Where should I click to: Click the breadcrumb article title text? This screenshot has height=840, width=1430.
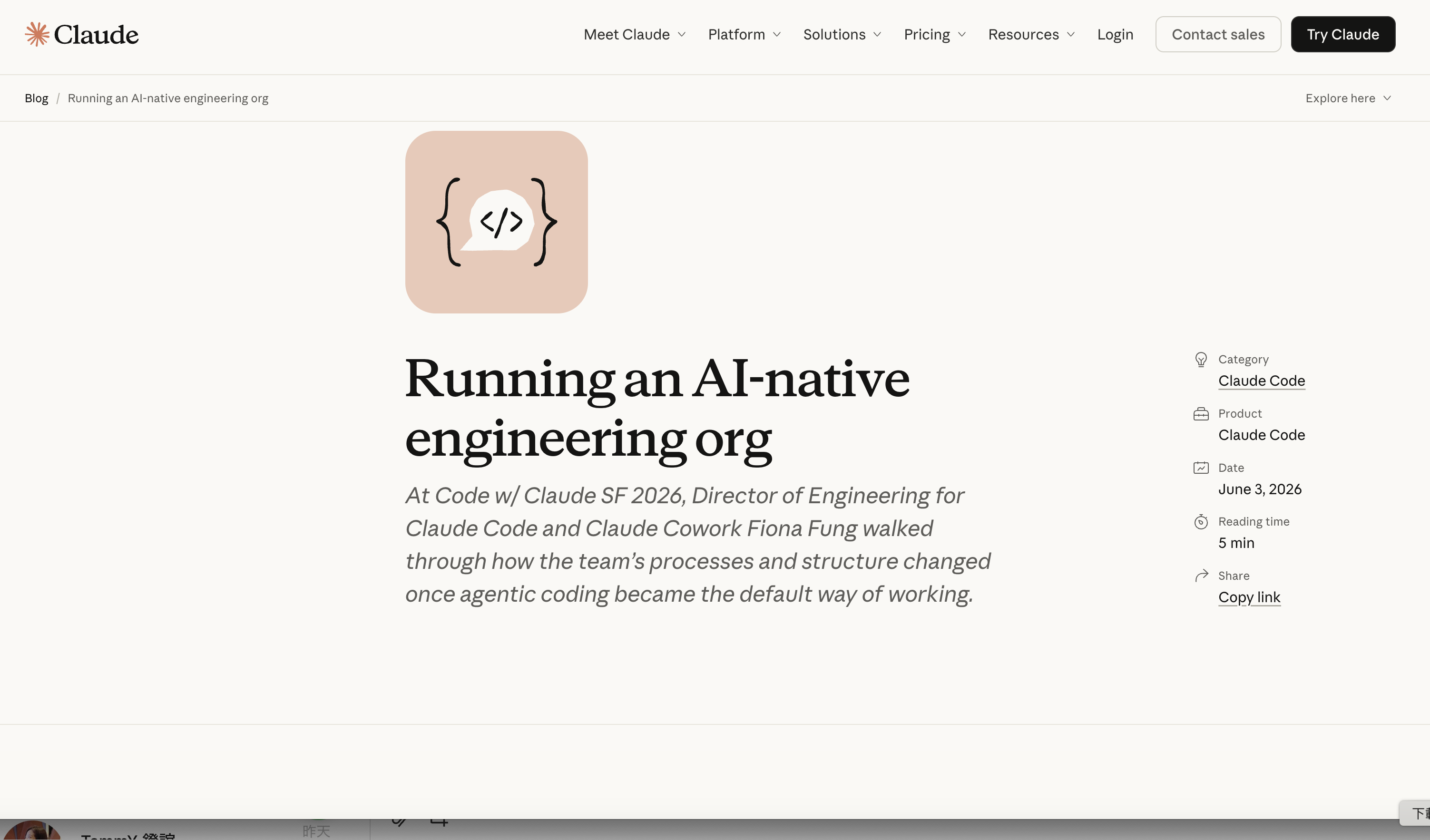168,98
